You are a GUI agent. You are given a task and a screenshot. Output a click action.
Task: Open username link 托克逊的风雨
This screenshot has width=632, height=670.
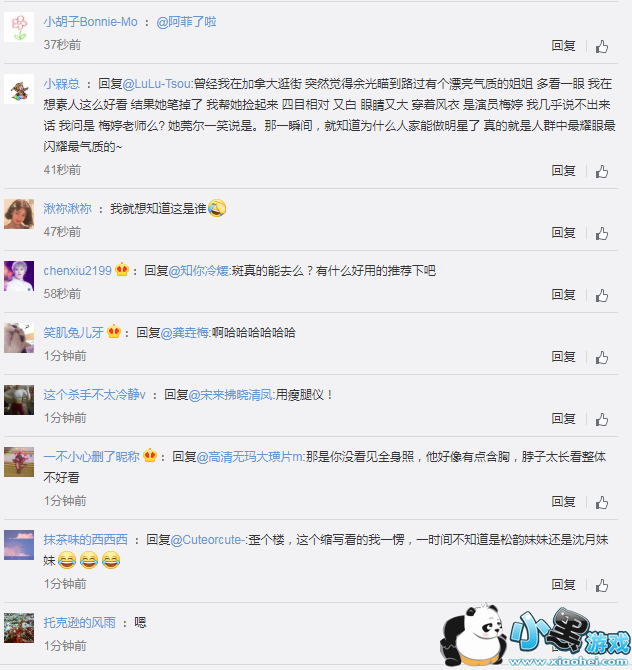coord(79,623)
